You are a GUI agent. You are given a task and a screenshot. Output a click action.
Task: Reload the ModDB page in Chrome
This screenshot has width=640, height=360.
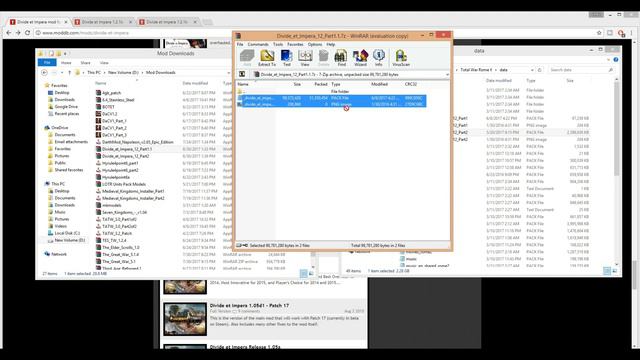click(27, 33)
